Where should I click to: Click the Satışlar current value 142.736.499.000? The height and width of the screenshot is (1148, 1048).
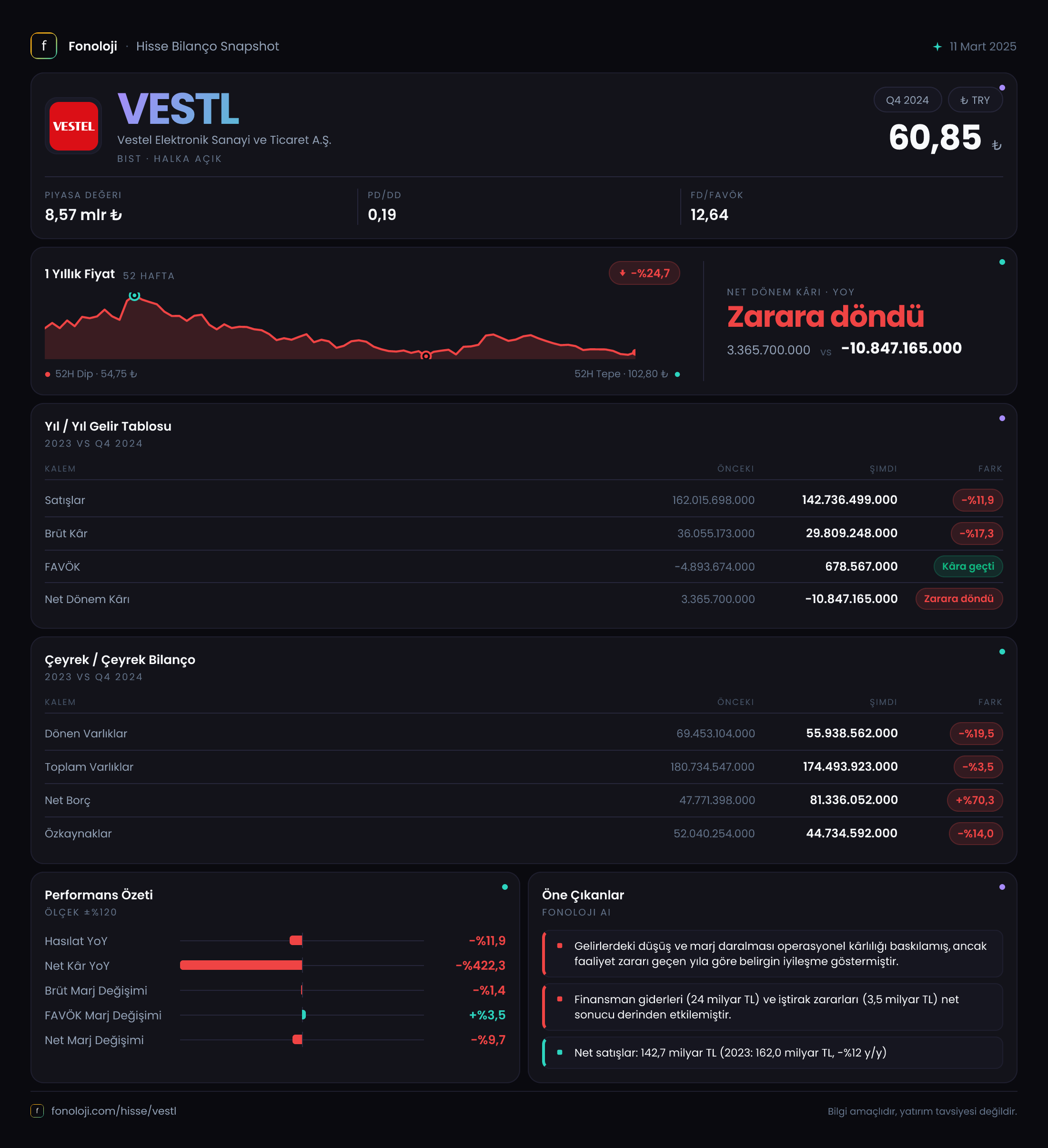[849, 500]
